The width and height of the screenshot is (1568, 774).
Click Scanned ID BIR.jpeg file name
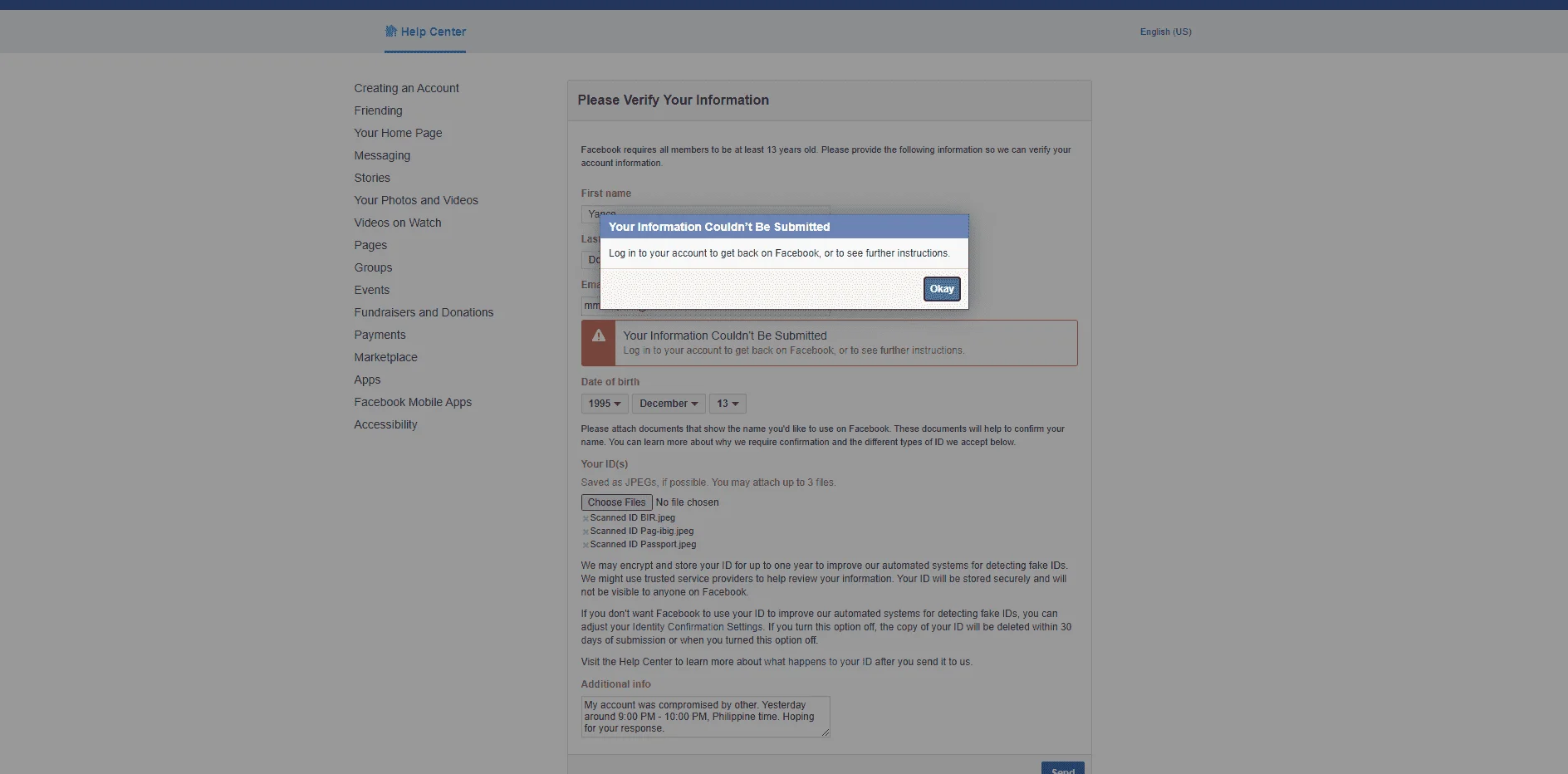pyautogui.click(x=633, y=518)
